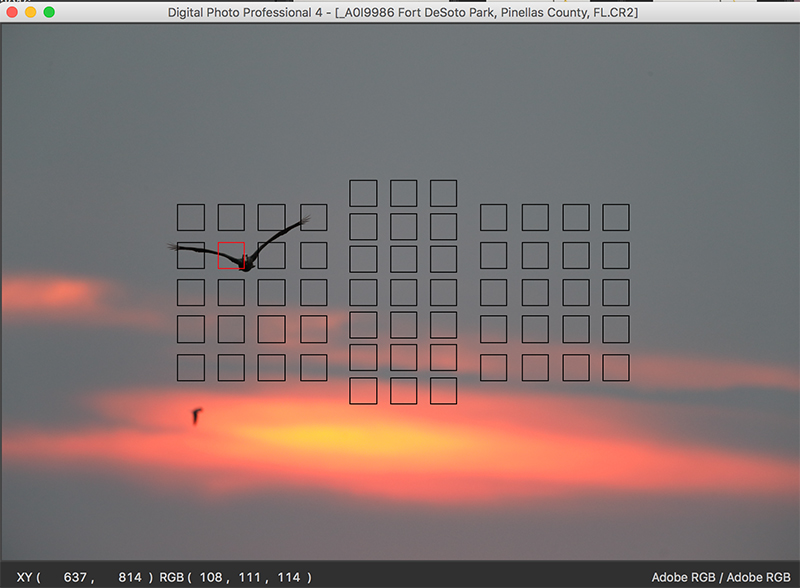Click the red active AF point

(231, 255)
